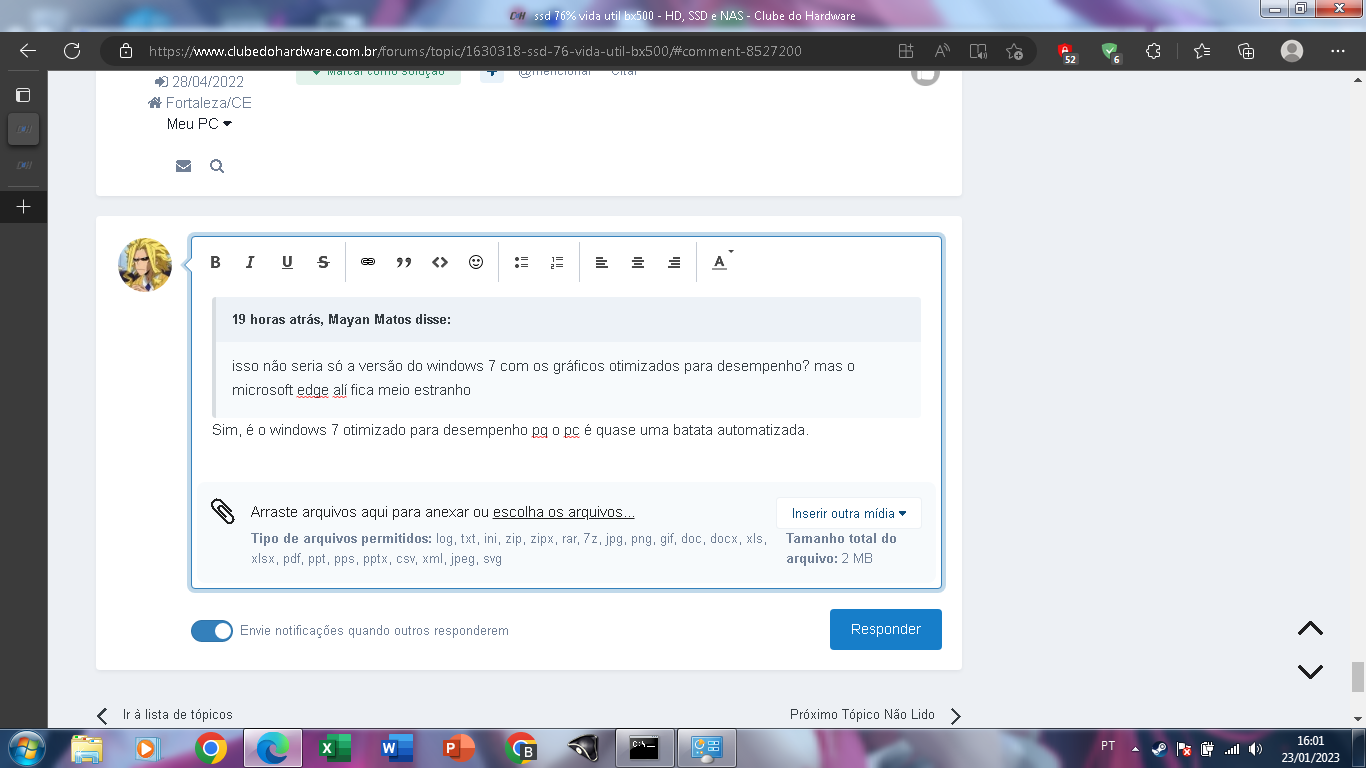Click the 'escolha os arquivos...' link
The image size is (1366, 768).
(564, 512)
